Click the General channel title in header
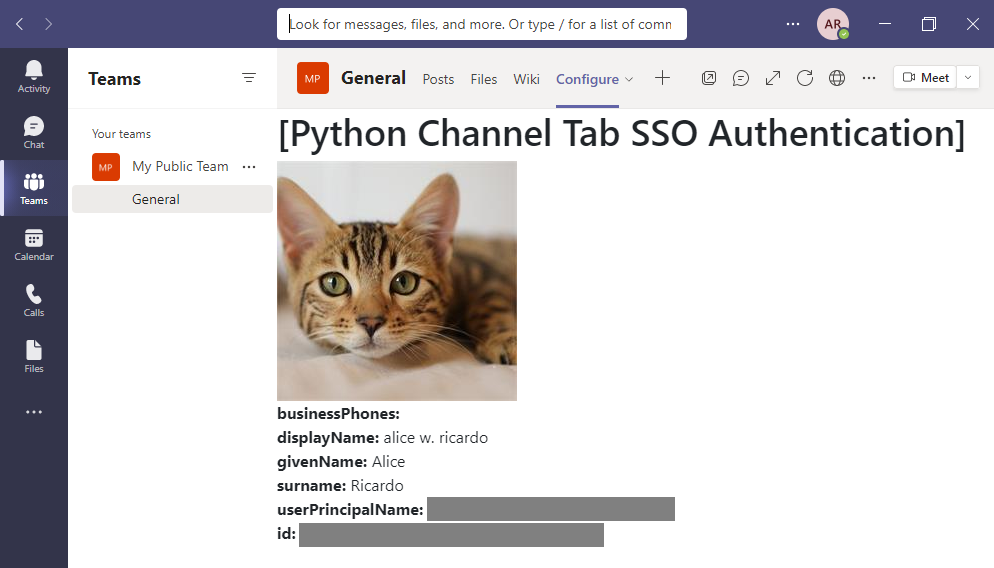Viewport: 994px width, 568px height. point(373,78)
